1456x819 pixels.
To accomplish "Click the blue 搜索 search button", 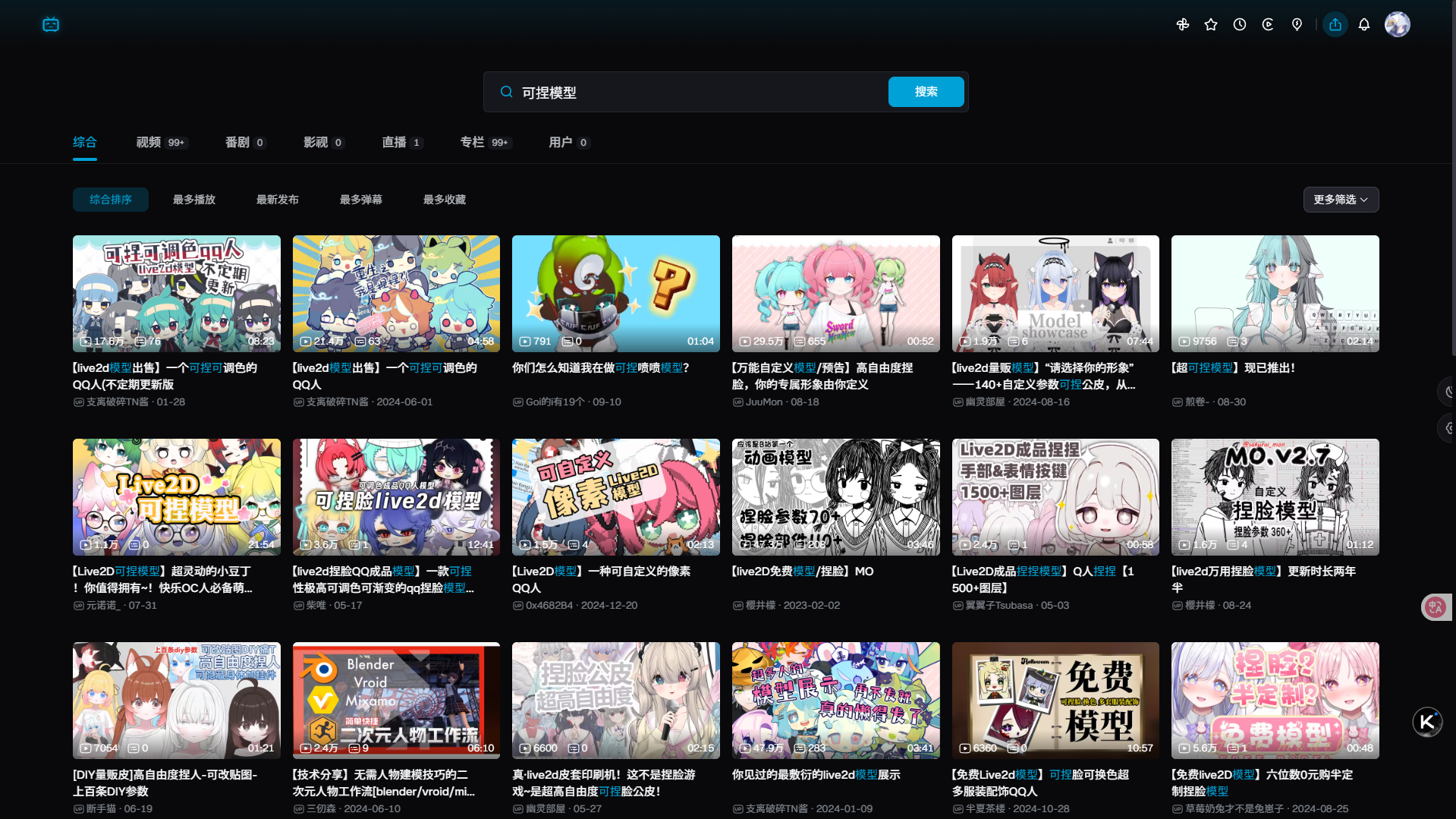I will (926, 92).
